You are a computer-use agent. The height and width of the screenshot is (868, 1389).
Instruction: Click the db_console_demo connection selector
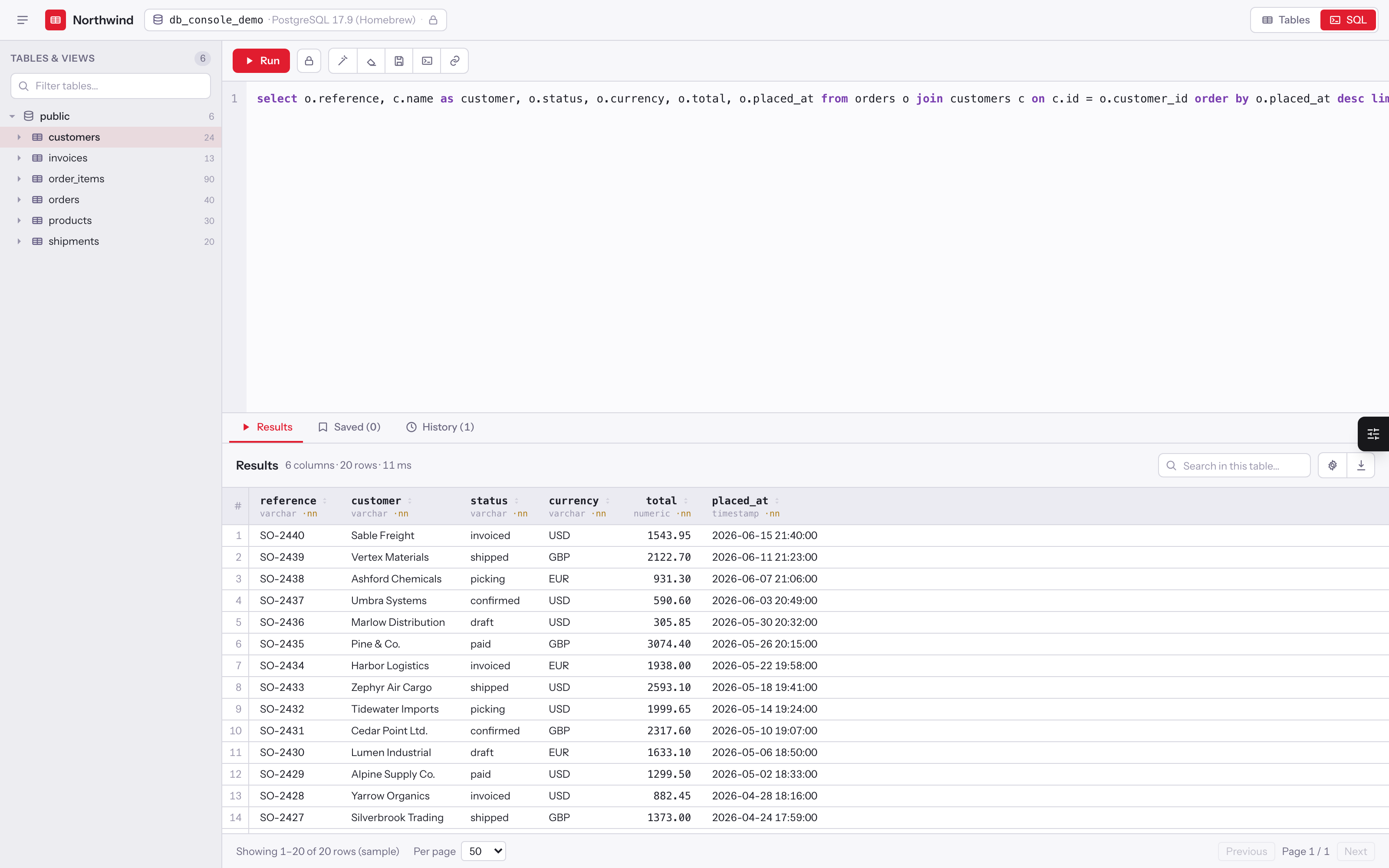[x=295, y=20]
